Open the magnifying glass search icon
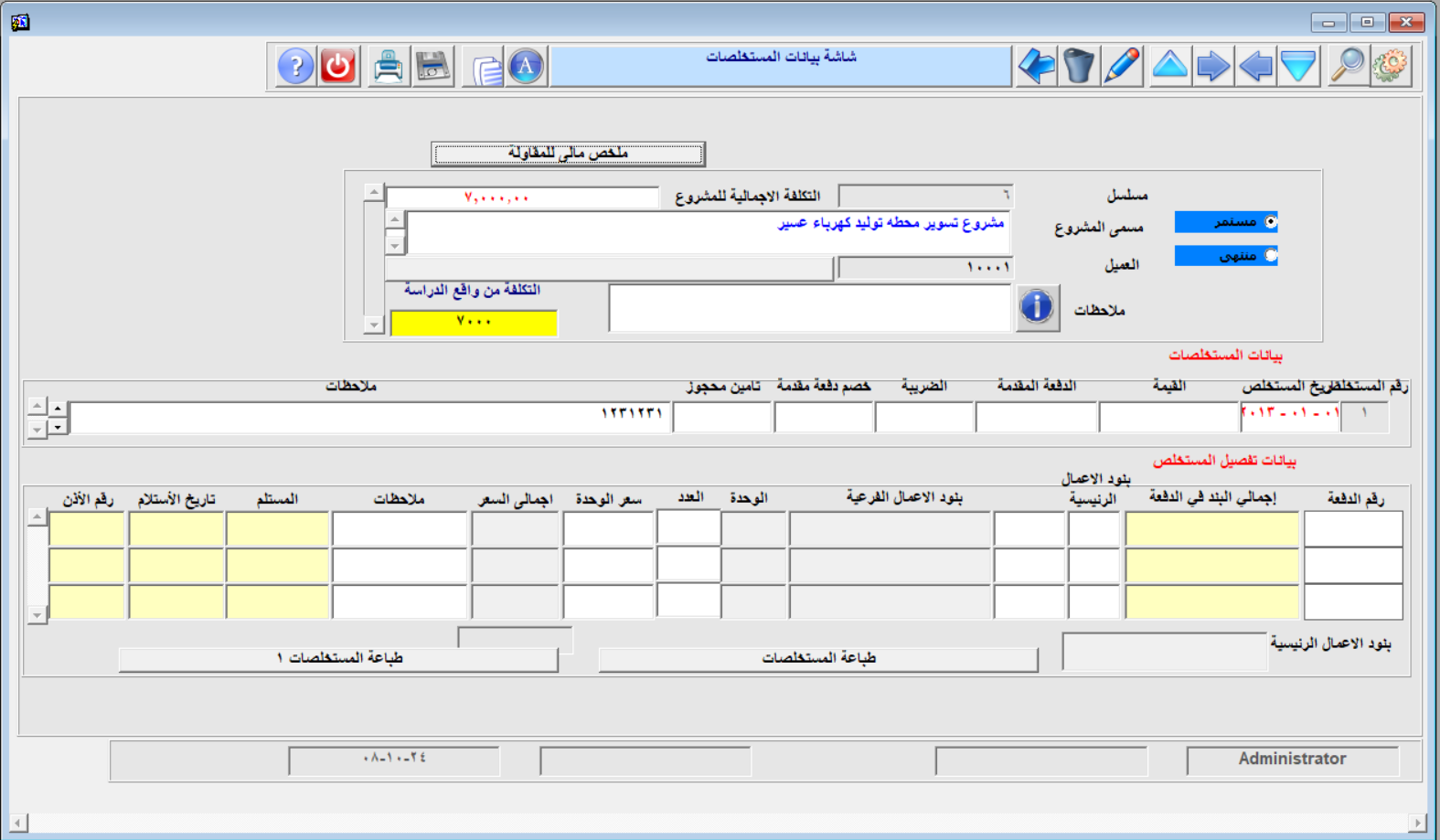 pos(1347,67)
